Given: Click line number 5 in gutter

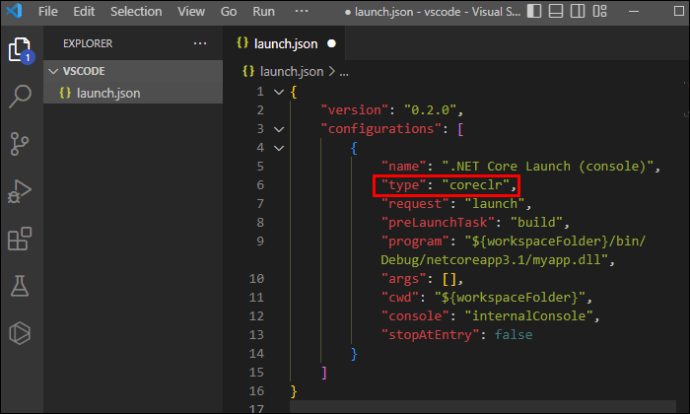Looking at the screenshot, I should coord(260,166).
